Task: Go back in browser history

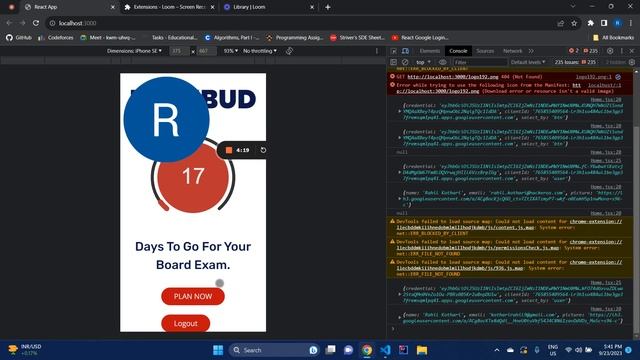Action: (9, 23)
